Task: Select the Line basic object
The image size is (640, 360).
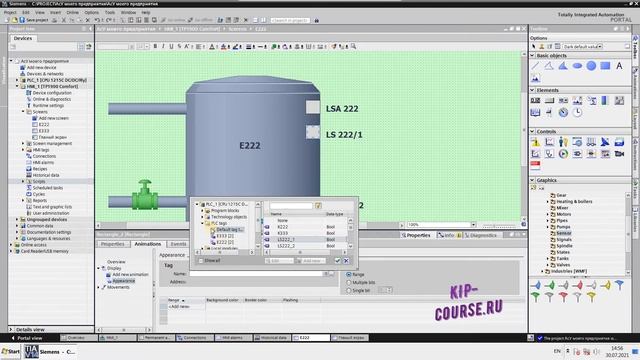Action: tap(535, 66)
